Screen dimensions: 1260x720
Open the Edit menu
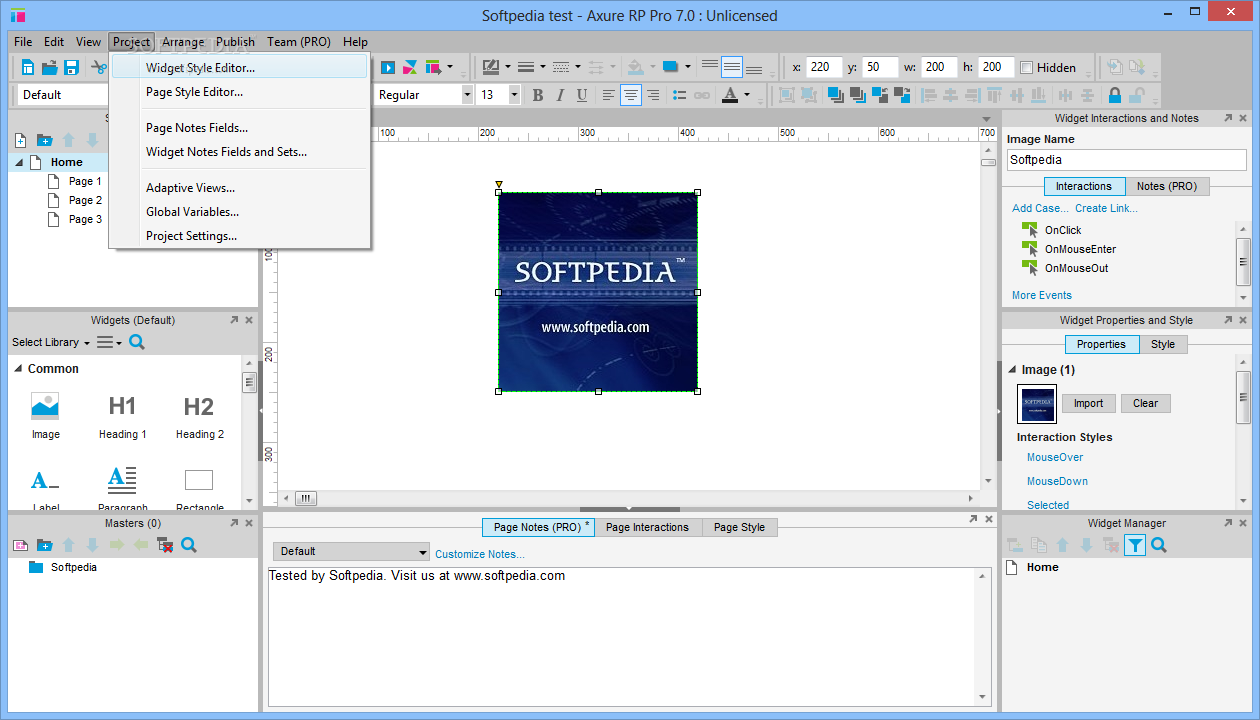(x=54, y=42)
